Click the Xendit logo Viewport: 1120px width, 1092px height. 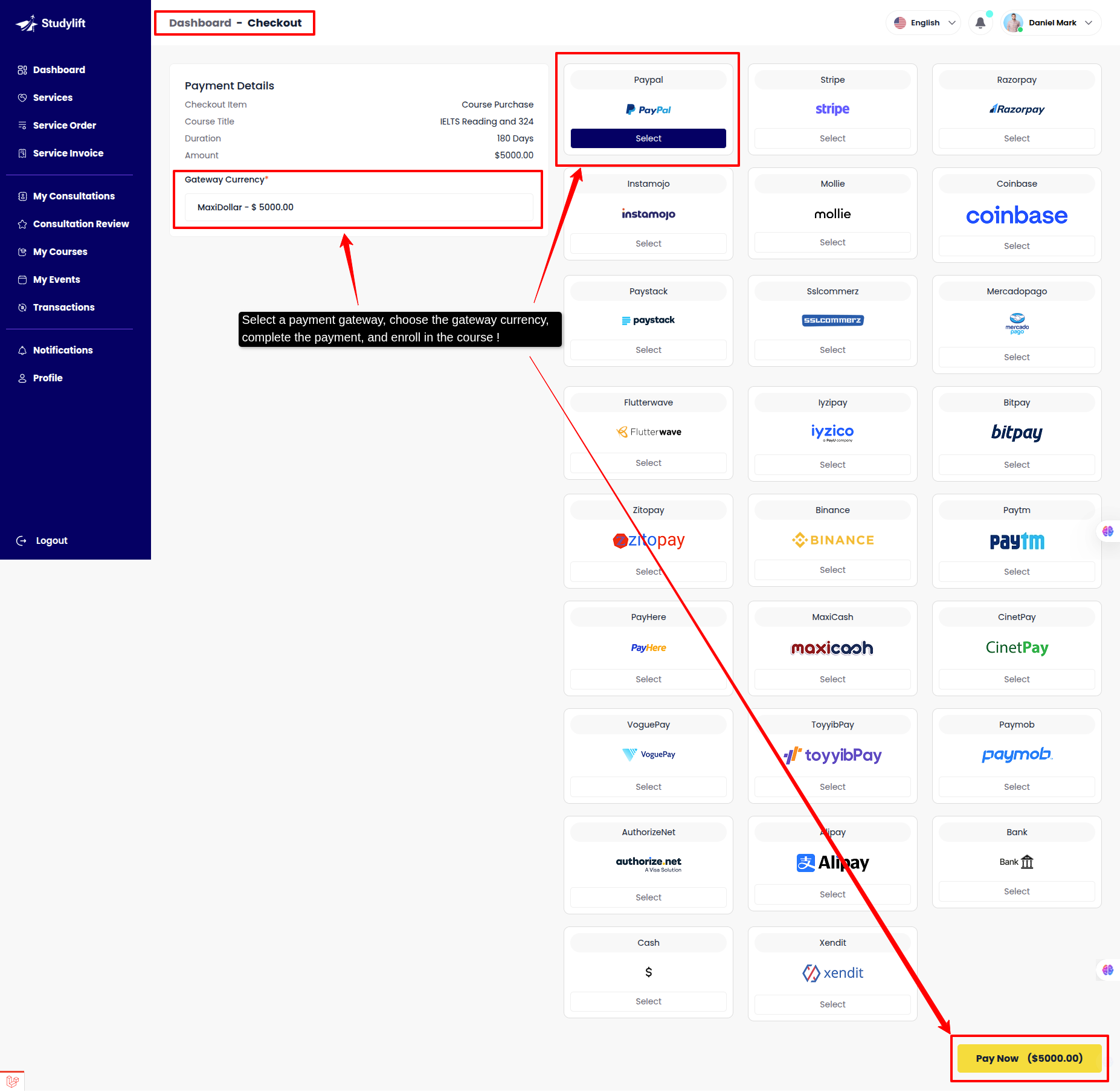click(x=832, y=973)
